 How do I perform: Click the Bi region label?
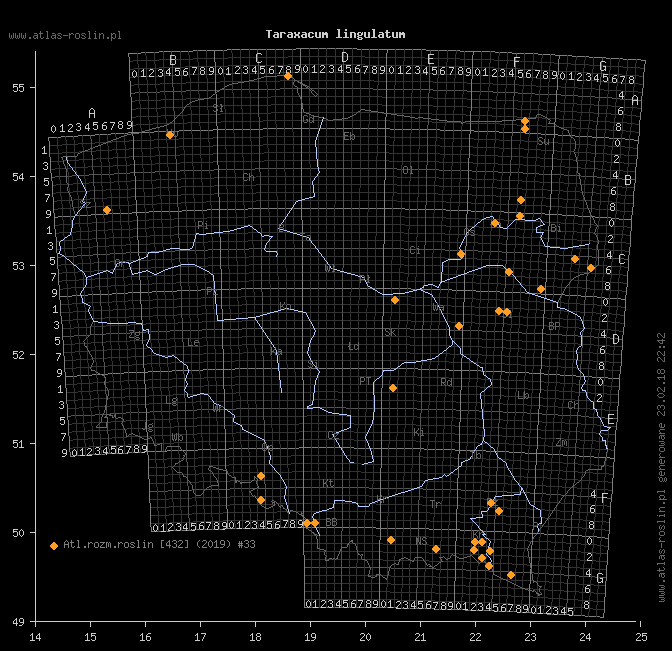tap(556, 228)
